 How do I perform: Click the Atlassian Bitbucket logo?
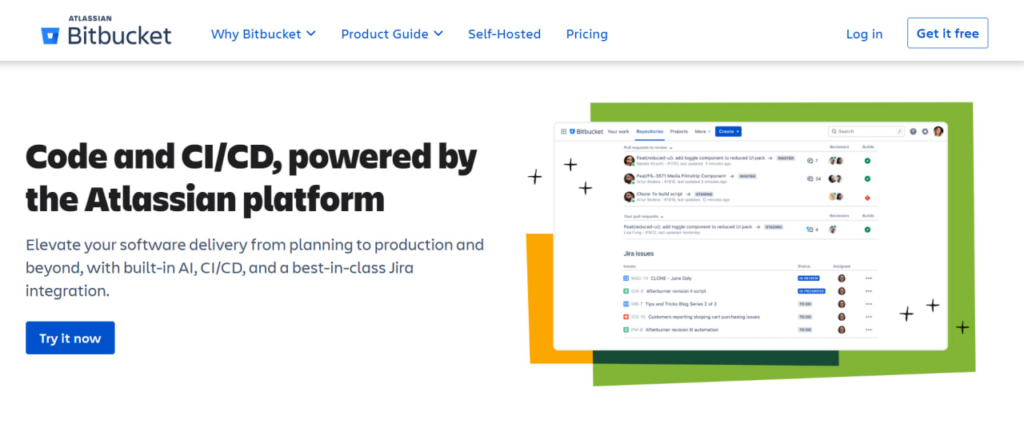[106, 31]
